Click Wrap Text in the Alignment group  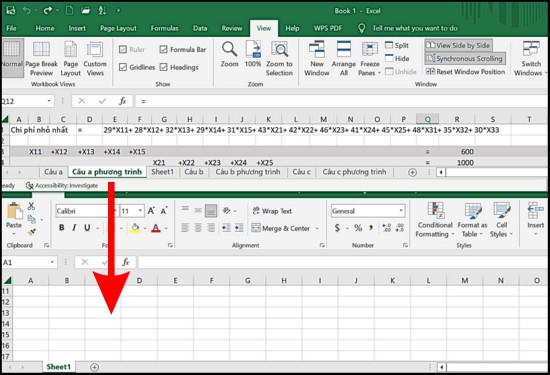(272, 211)
